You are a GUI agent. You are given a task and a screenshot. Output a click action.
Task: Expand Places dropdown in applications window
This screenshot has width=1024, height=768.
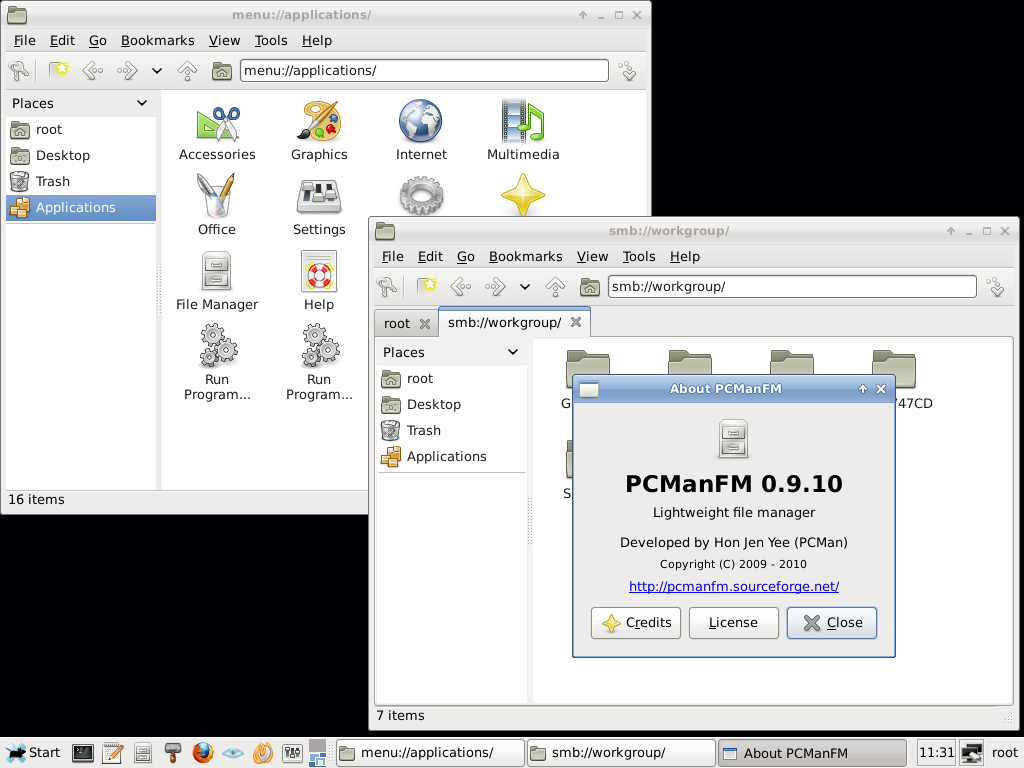(142, 103)
